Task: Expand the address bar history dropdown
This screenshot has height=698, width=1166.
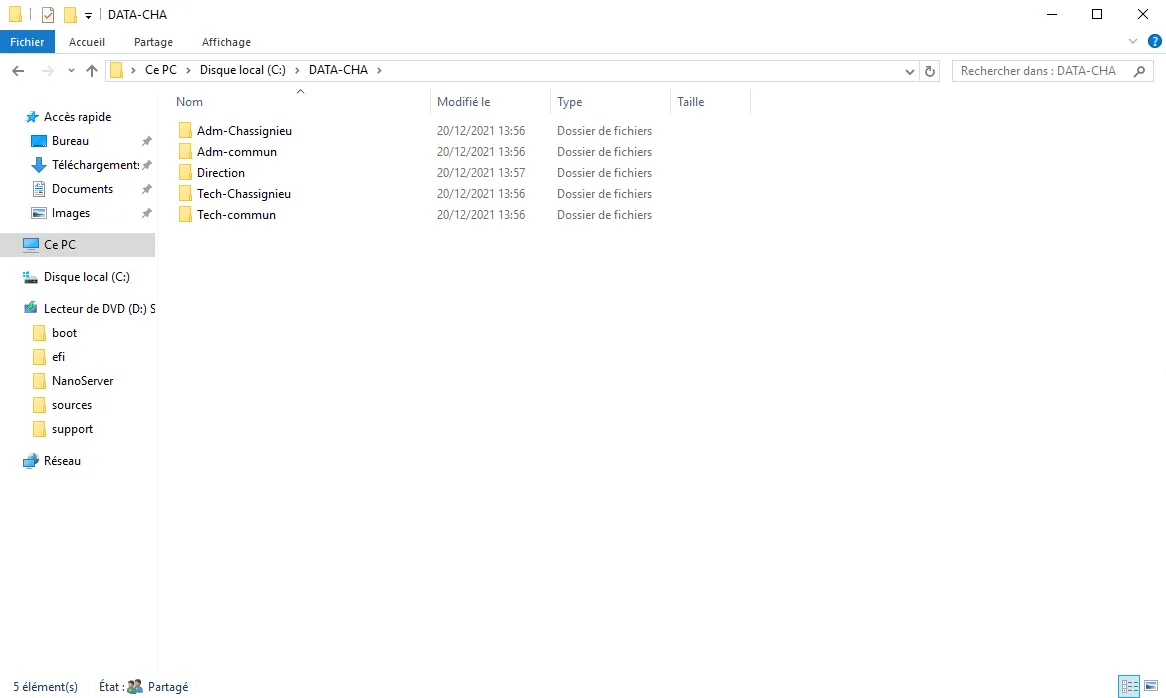Action: [x=910, y=71]
